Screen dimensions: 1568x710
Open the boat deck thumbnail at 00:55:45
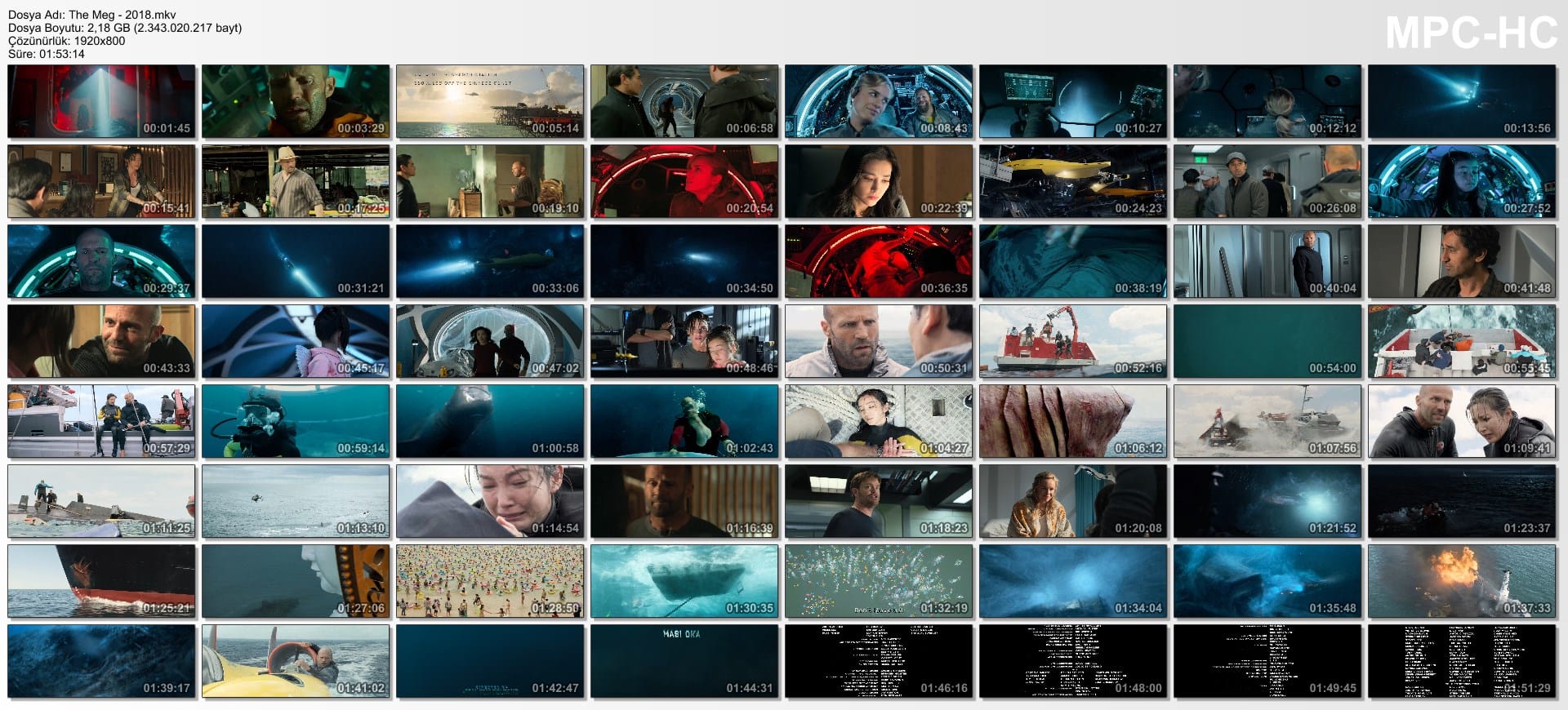pyautogui.click(x=1462, y=341)
